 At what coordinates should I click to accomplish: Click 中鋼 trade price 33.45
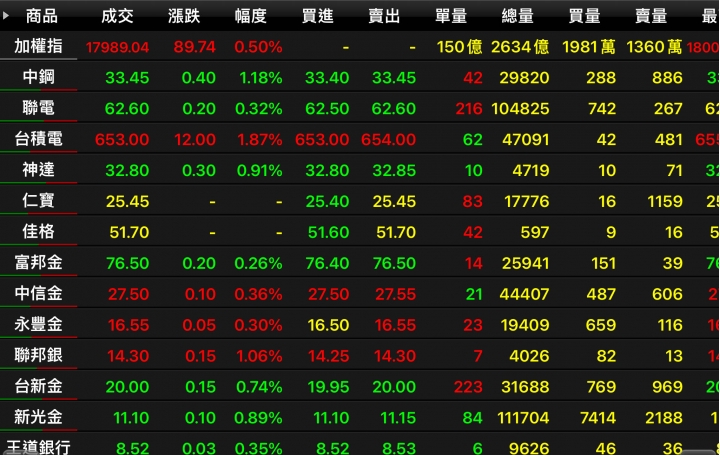tap(127, 78)
